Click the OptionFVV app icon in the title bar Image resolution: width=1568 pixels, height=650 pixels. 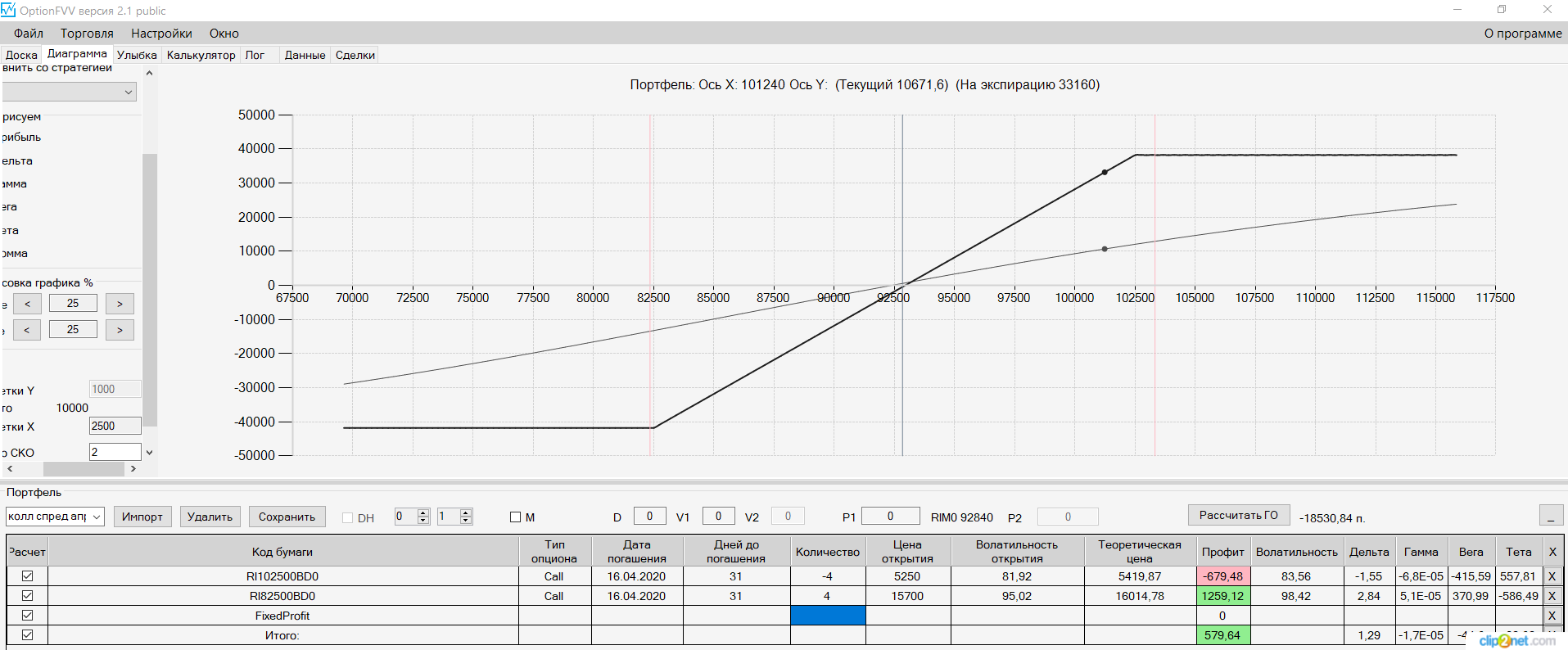8,10
